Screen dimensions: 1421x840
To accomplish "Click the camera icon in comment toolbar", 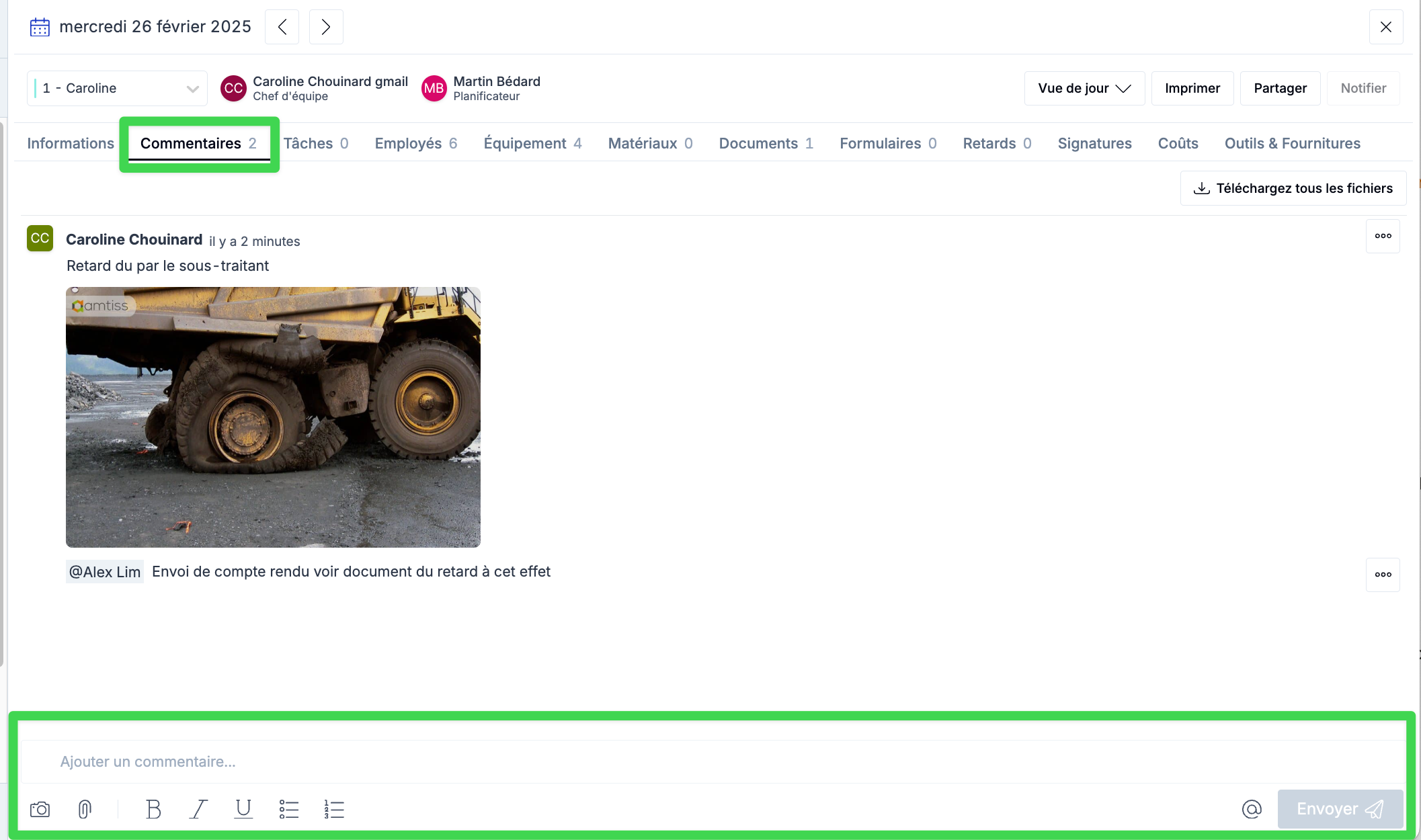I will pos(40,809).
